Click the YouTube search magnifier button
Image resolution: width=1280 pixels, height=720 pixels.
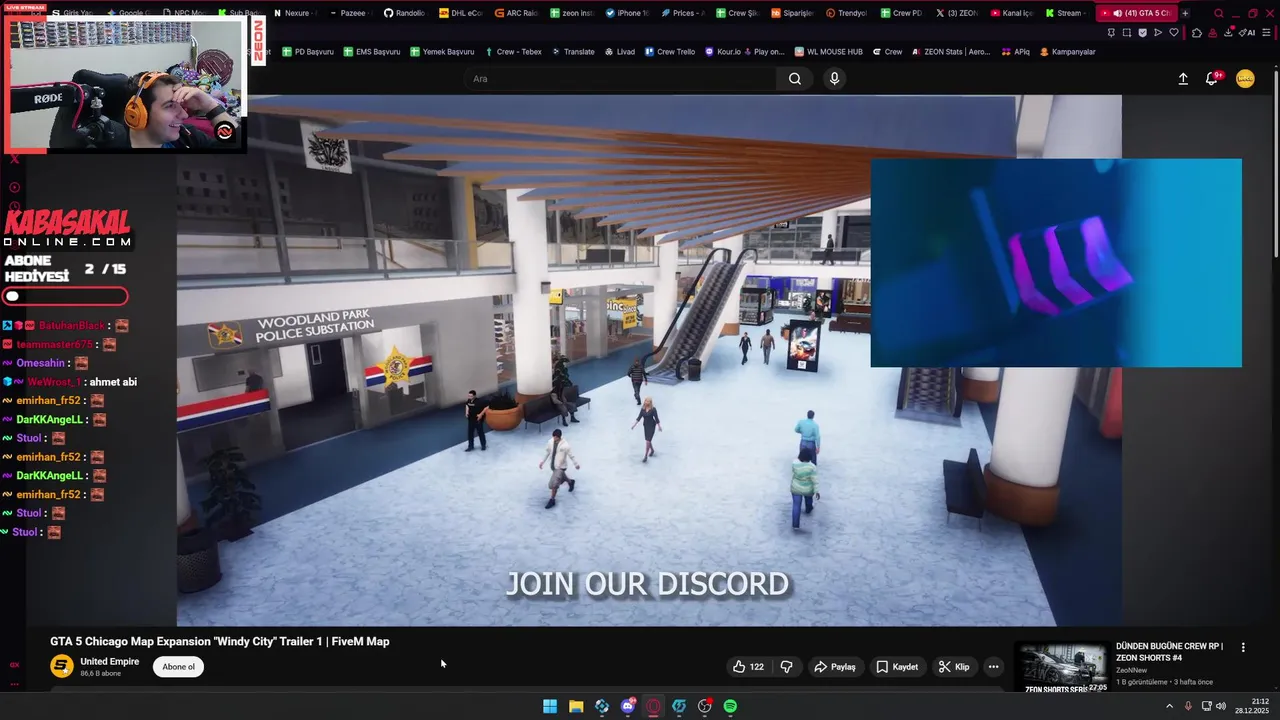click(794, 79)
